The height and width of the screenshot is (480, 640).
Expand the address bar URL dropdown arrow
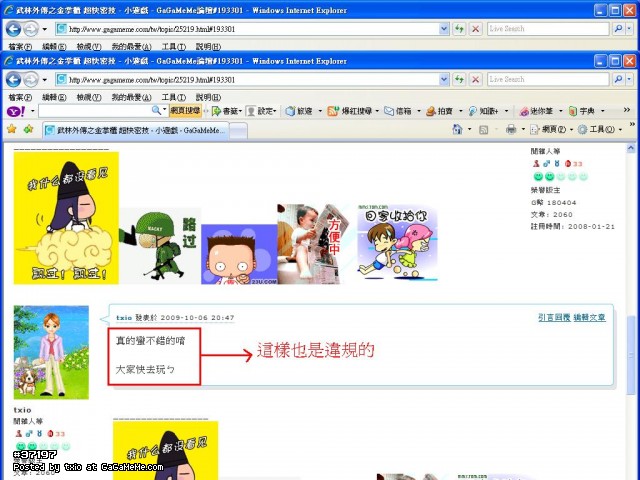[445, 79]
